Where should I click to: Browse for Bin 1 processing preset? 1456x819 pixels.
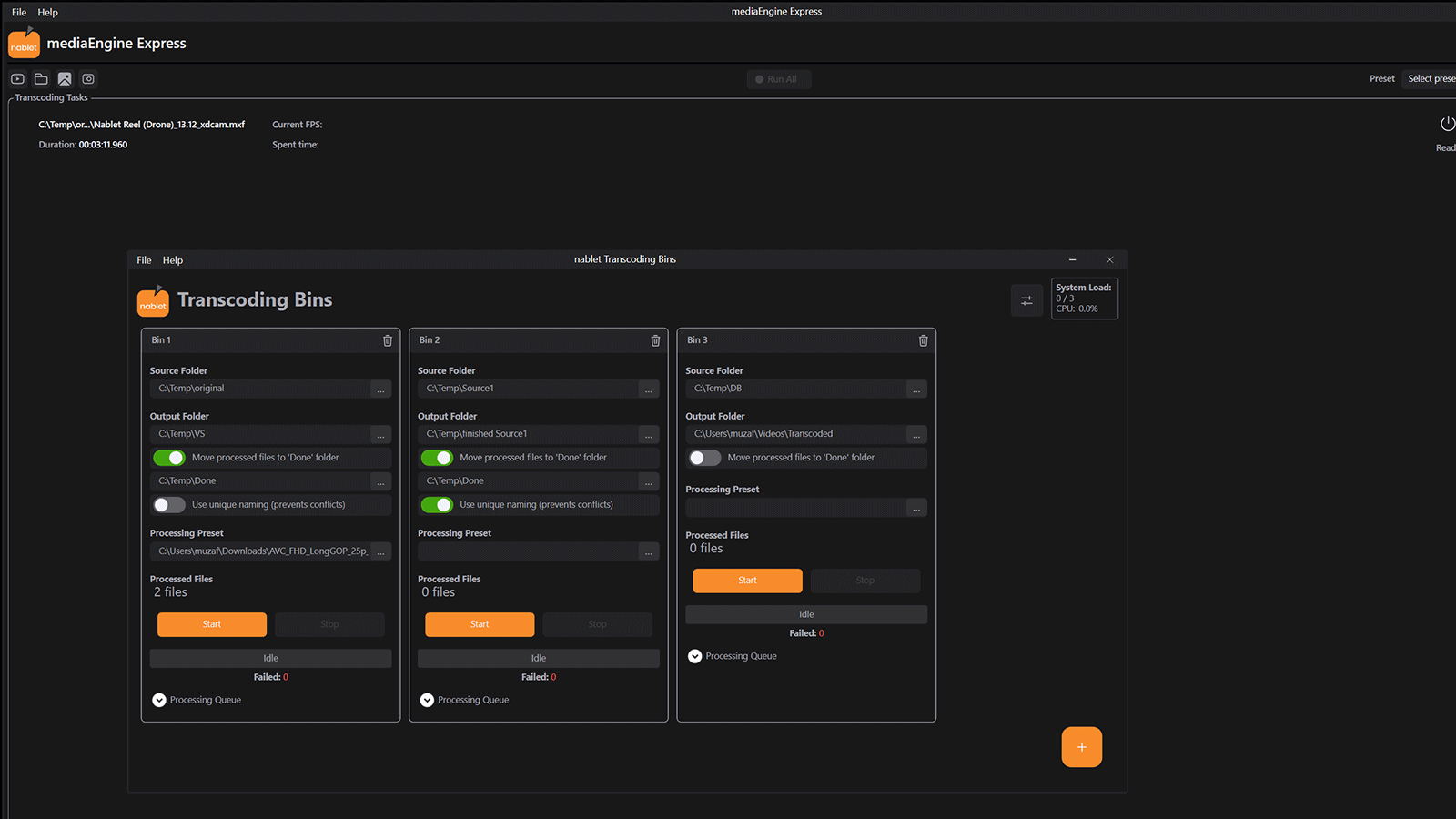coord(381,551)
